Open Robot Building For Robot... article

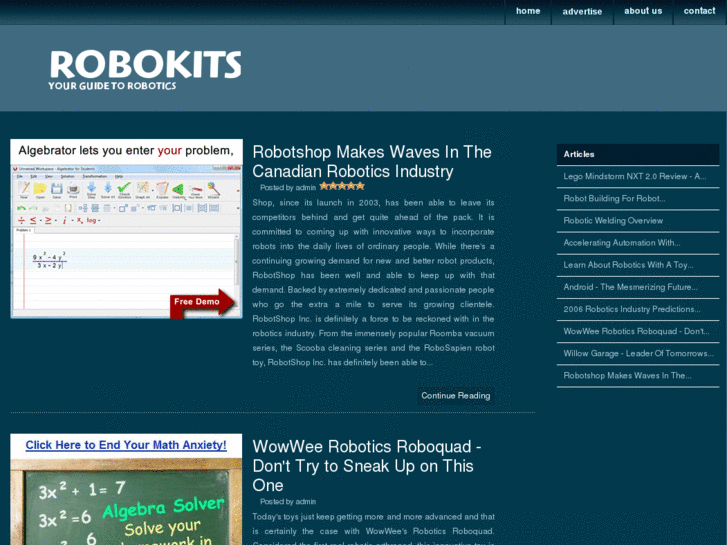pyautogui.click(x=614, y=199)
